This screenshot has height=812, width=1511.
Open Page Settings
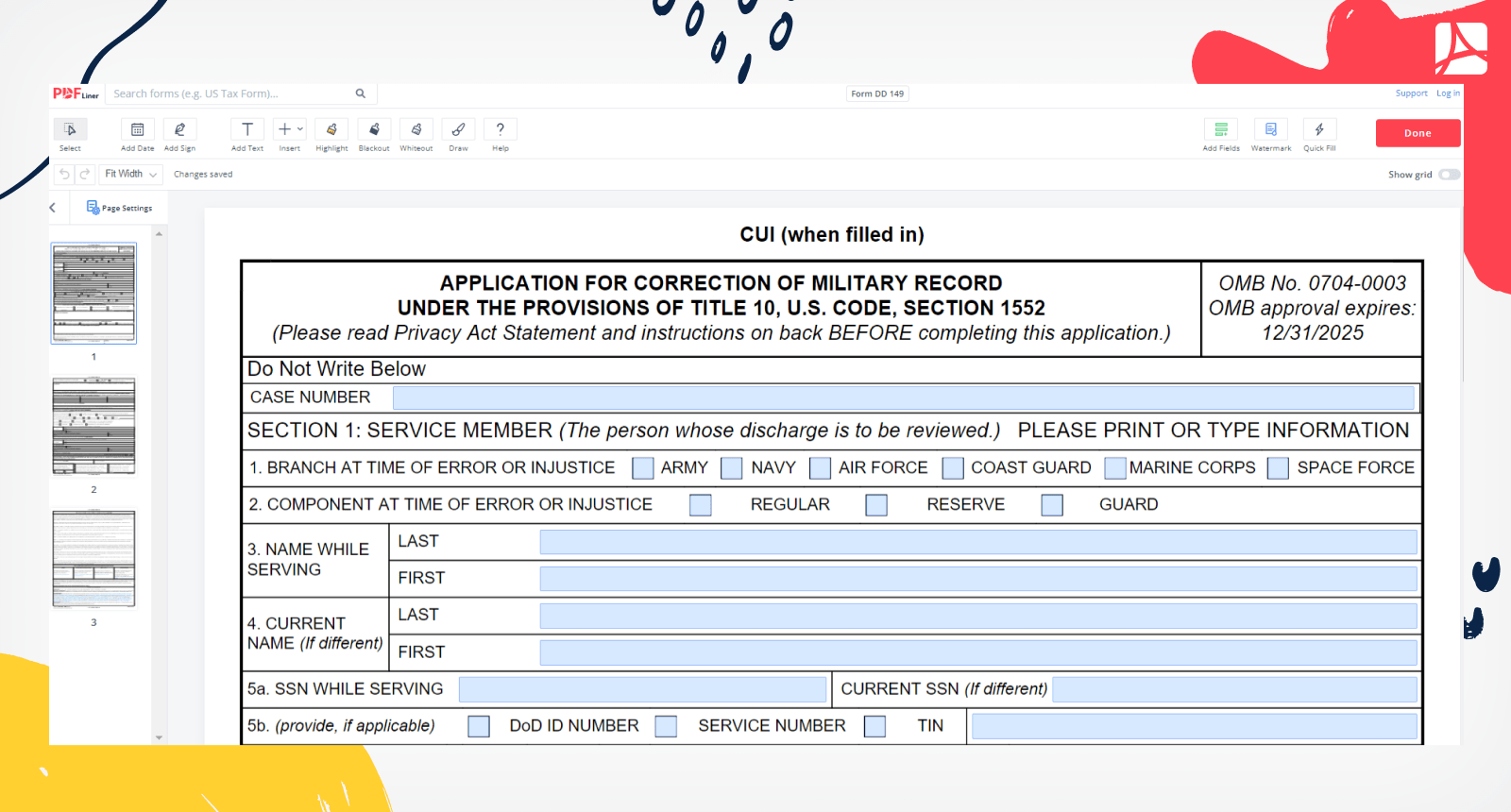pyautogui.click(x=120, y=208)
